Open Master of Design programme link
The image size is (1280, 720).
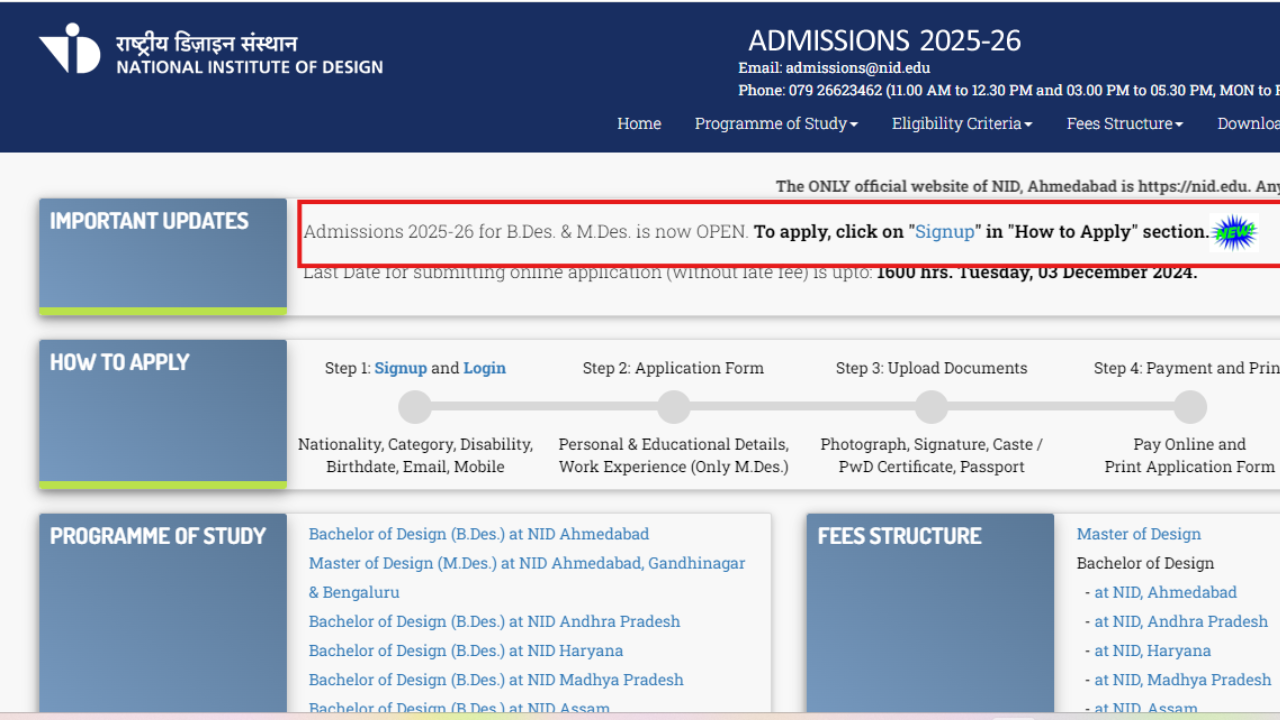[526, 564]
